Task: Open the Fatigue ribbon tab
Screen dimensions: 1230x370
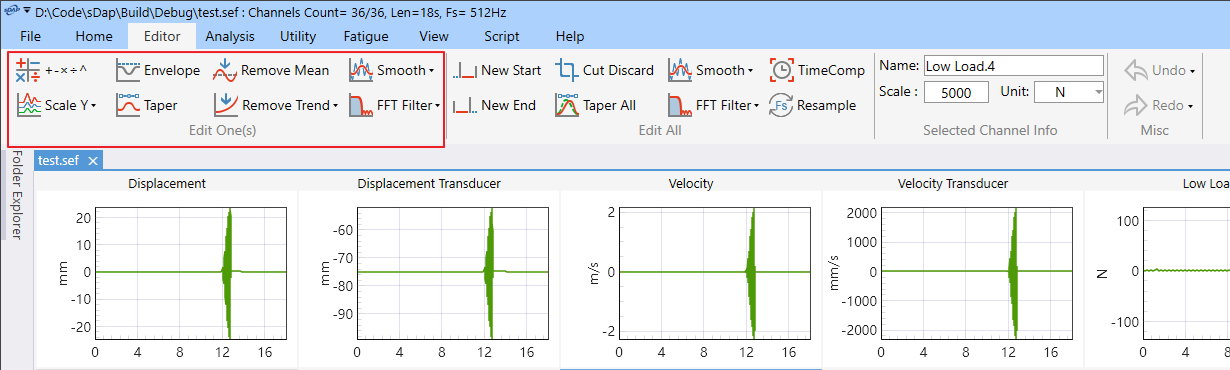Action: pos(366,36)
